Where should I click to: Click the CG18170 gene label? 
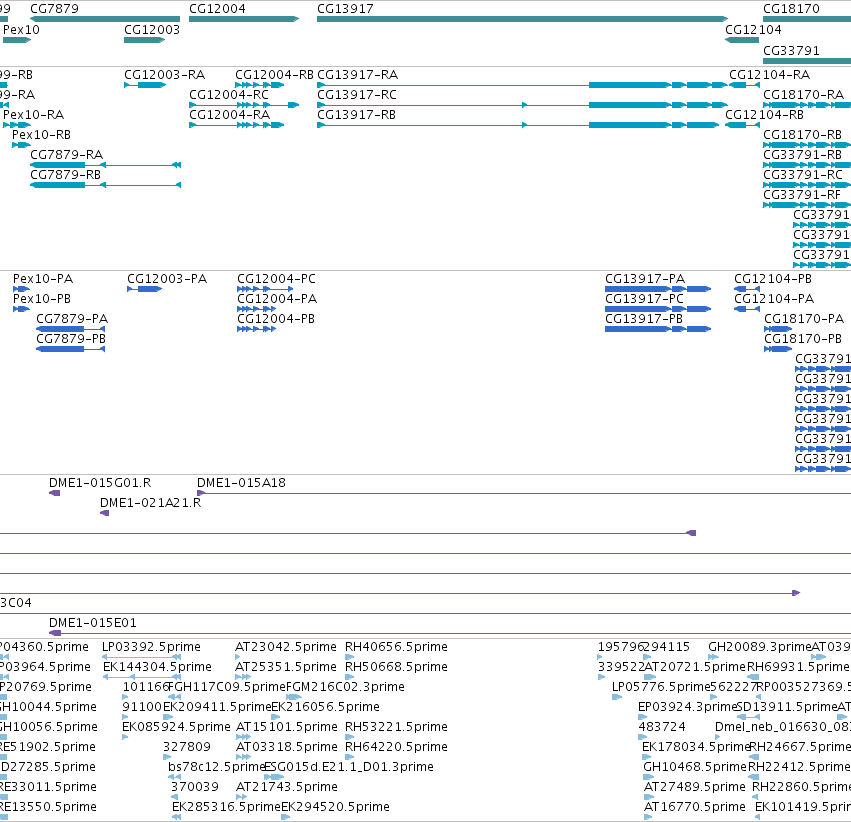click(x=791, y=9)
